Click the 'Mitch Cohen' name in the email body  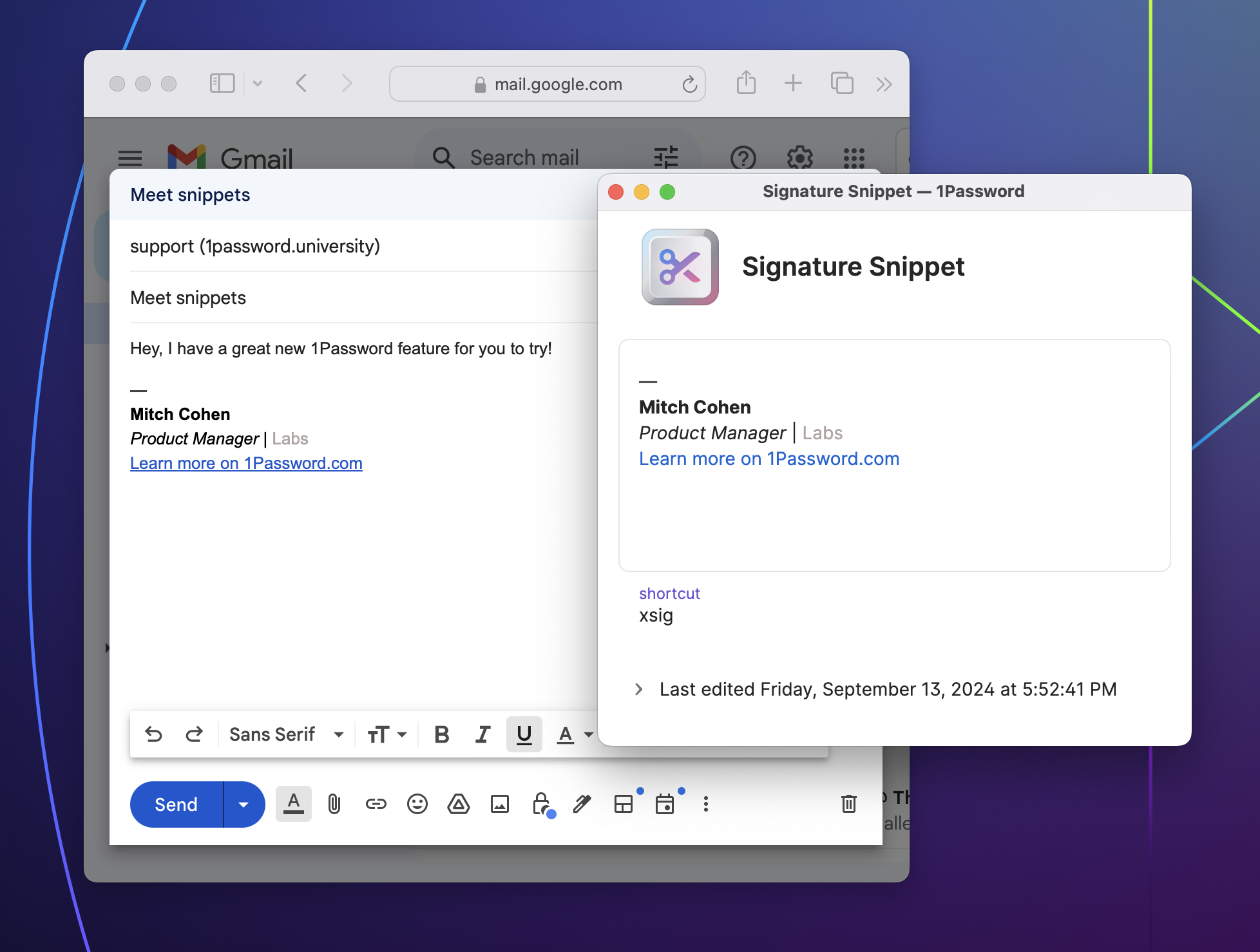180,414
